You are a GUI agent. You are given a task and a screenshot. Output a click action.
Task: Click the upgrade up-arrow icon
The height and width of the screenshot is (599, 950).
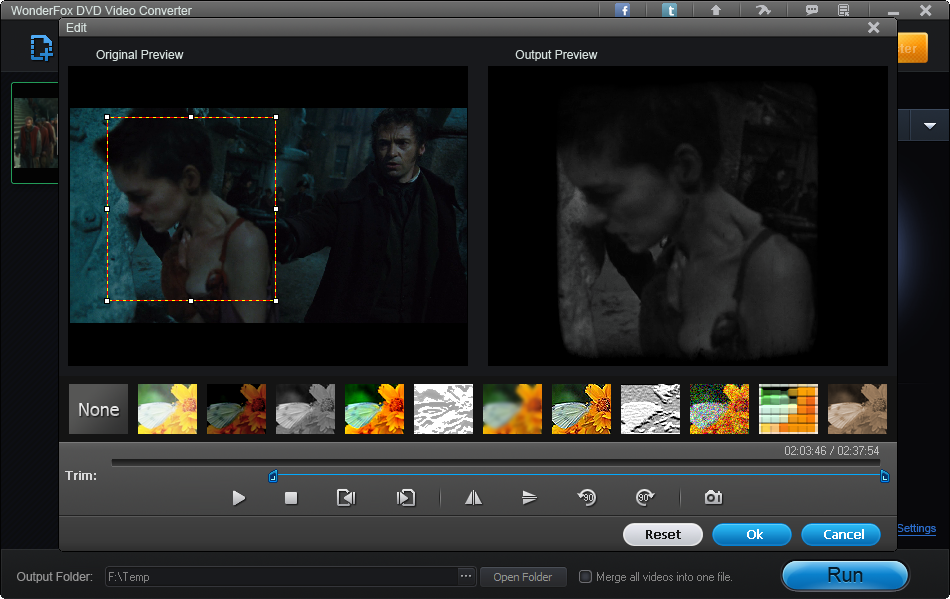coord(716,10)
